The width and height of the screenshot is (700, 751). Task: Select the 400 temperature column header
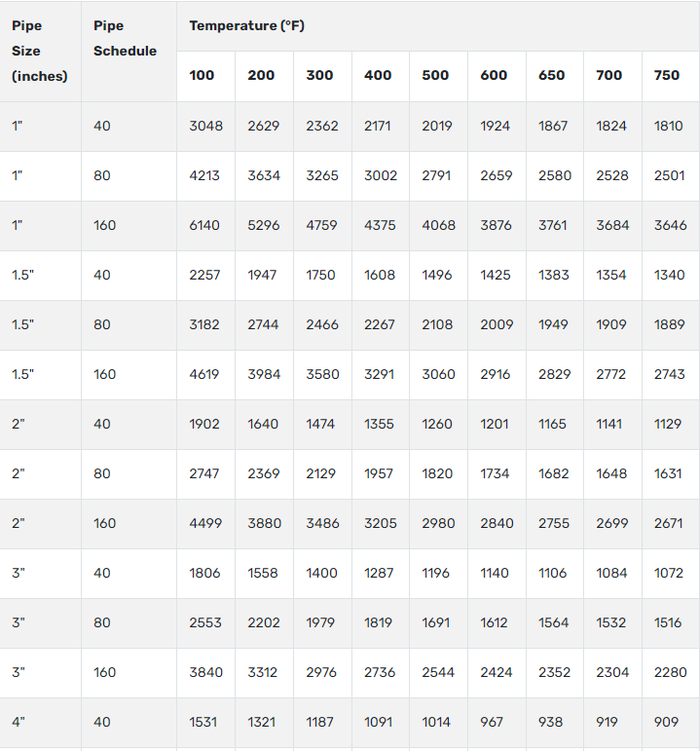[378, 75]
